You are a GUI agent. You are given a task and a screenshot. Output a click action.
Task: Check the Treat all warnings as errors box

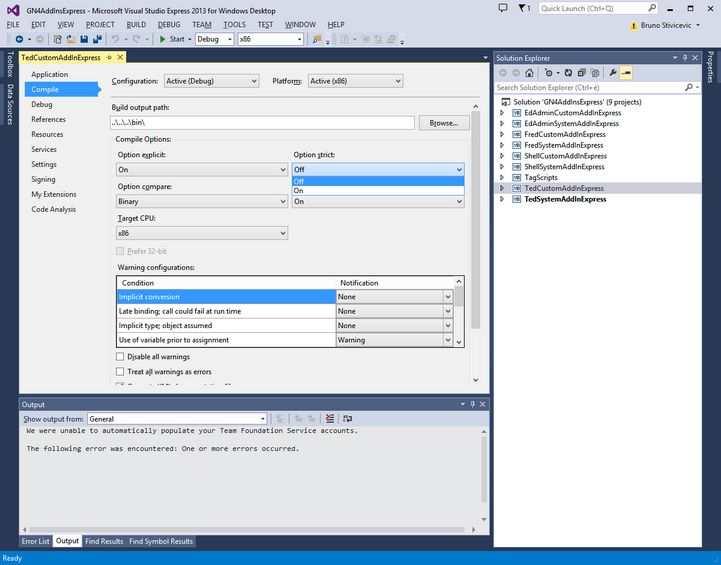coord(120,371)
